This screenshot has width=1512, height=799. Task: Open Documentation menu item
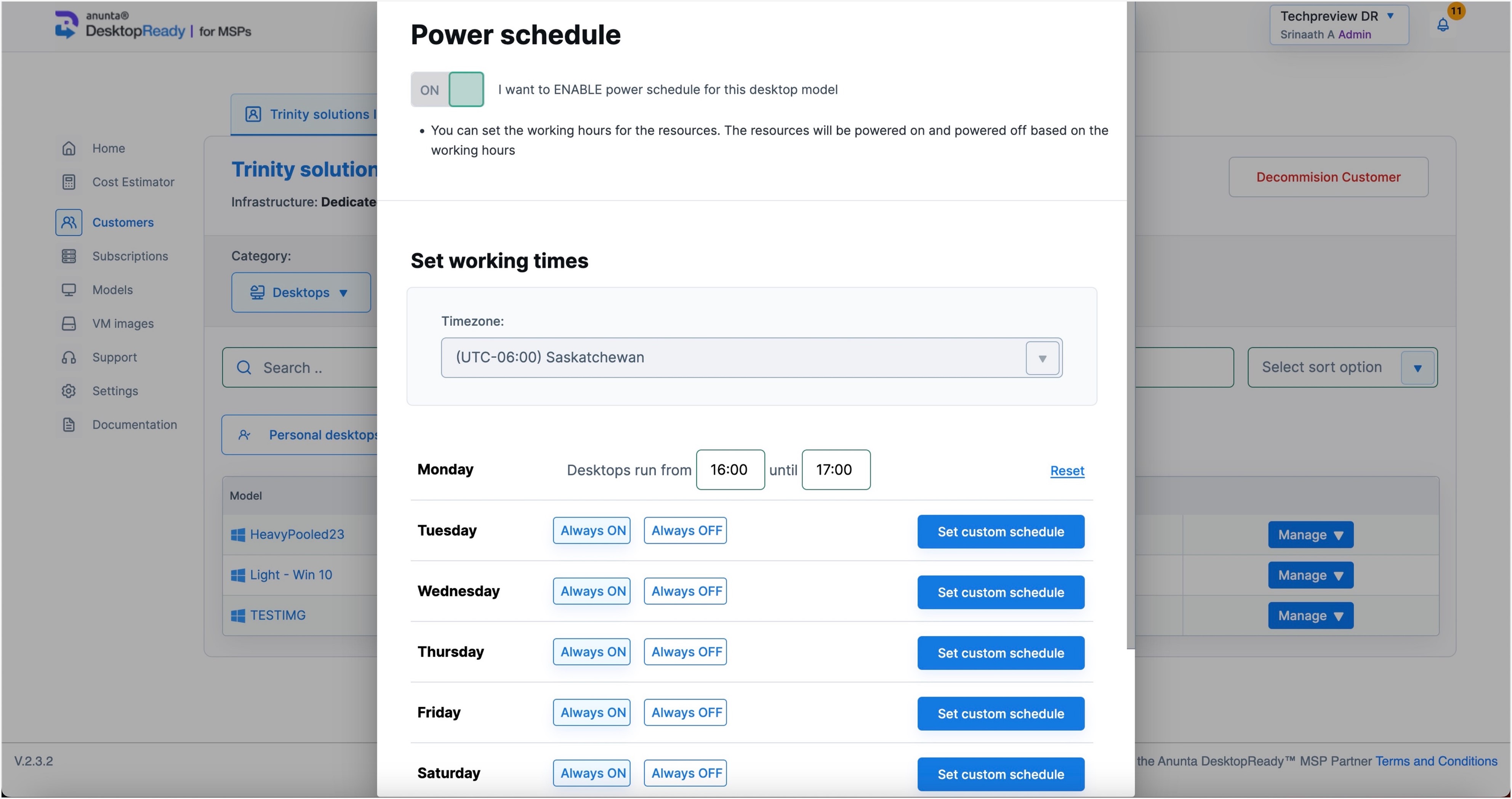pos(134,424)
